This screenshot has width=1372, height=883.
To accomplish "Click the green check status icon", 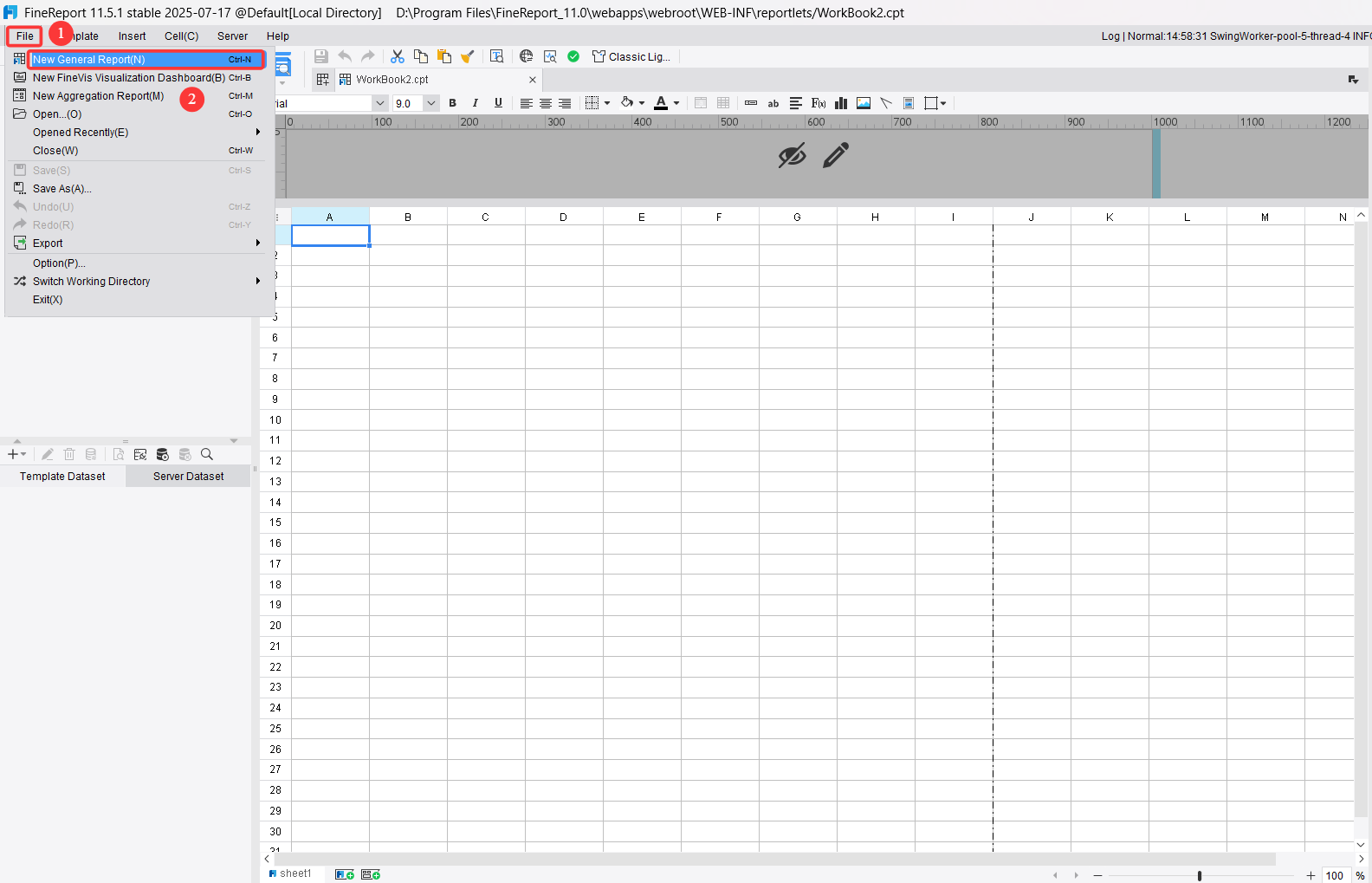I will [573, 56].
